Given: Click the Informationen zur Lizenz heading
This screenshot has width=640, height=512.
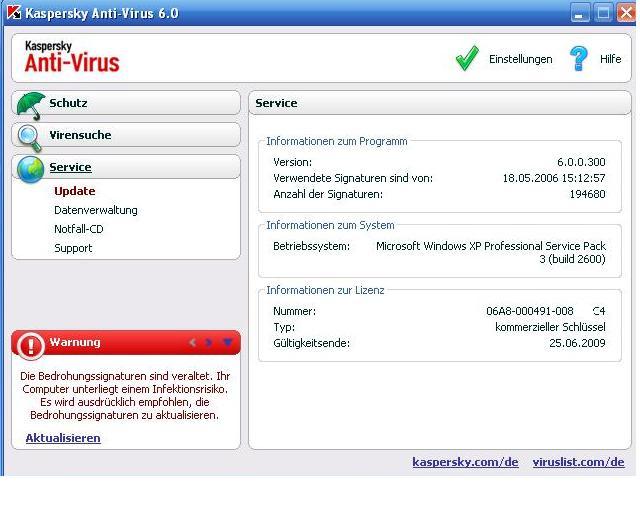Looking at the screenshot, I should pos(325,290).
